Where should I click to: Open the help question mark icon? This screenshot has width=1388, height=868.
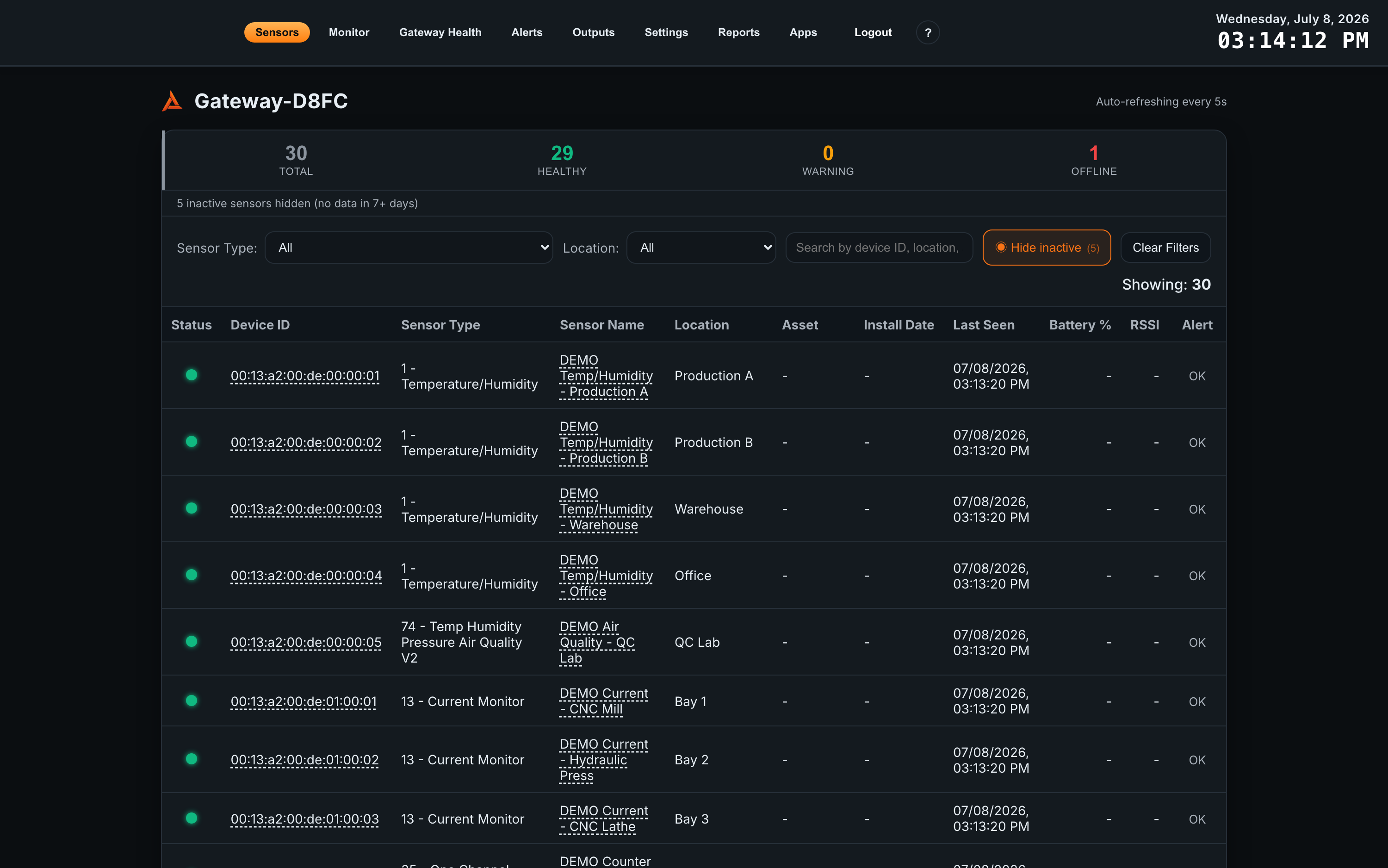pos(928,33)
